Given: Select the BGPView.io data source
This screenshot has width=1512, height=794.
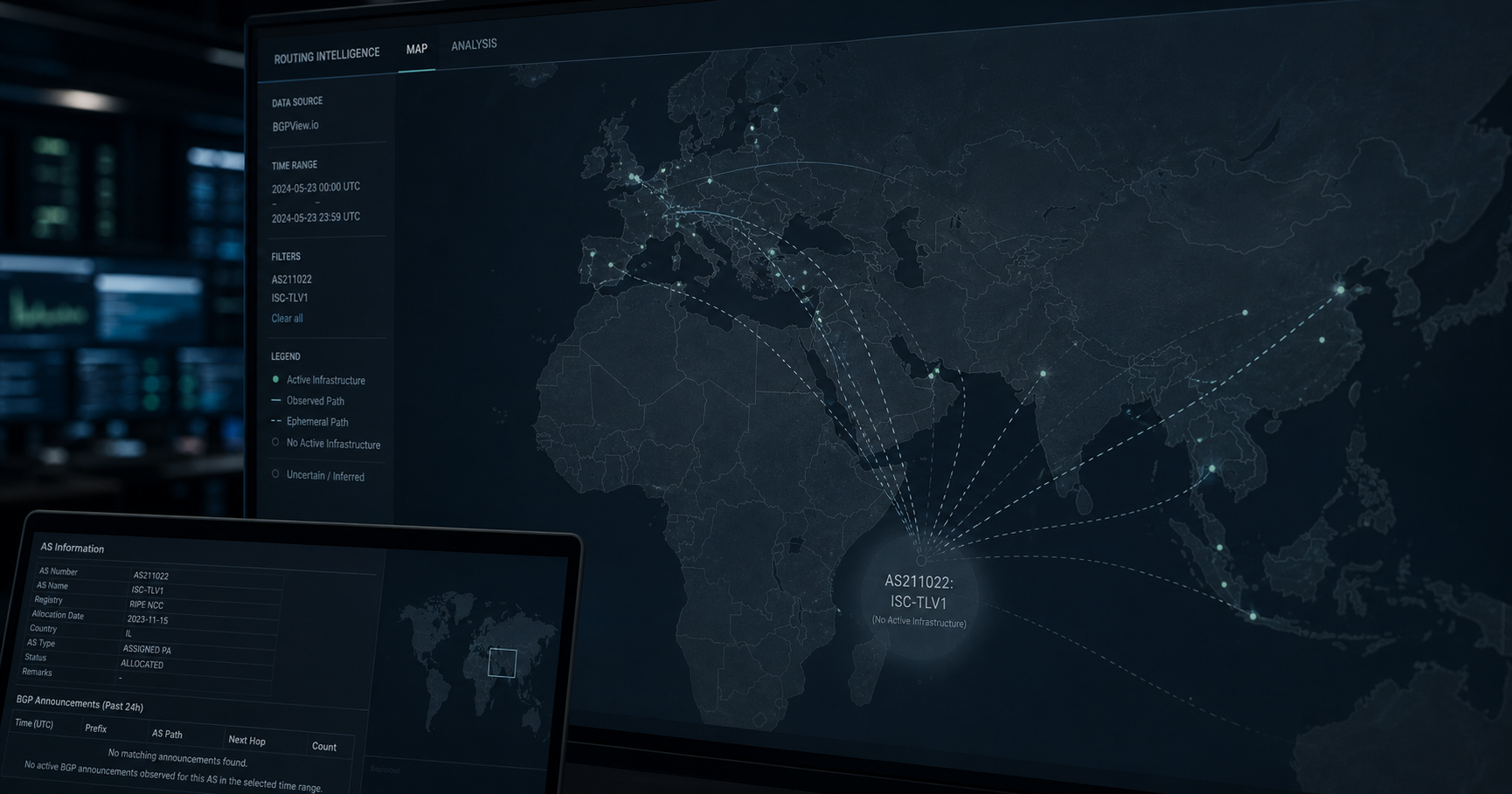Looking at the screenshot, I should 295,126.
